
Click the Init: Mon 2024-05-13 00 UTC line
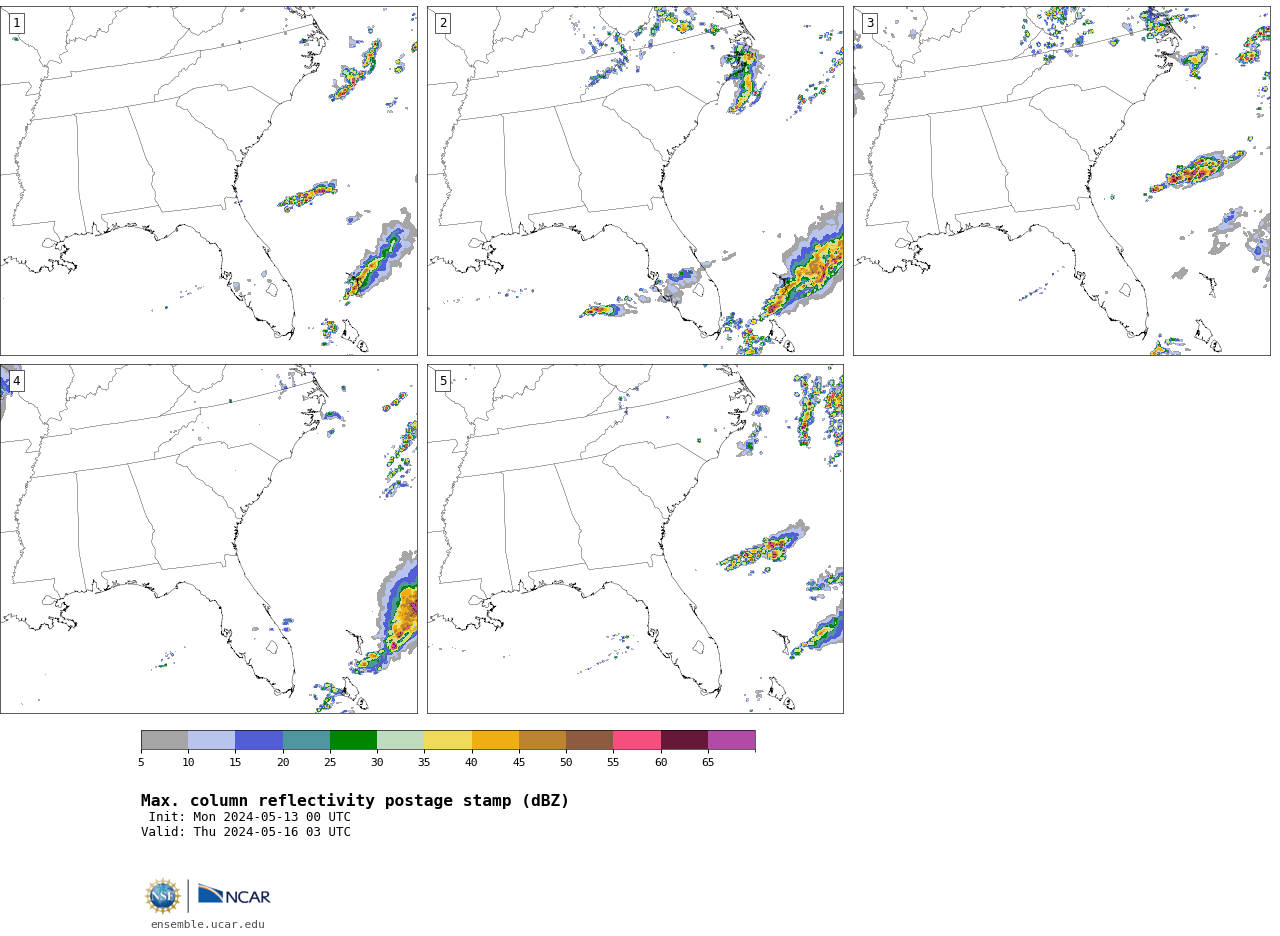point(250,817)
